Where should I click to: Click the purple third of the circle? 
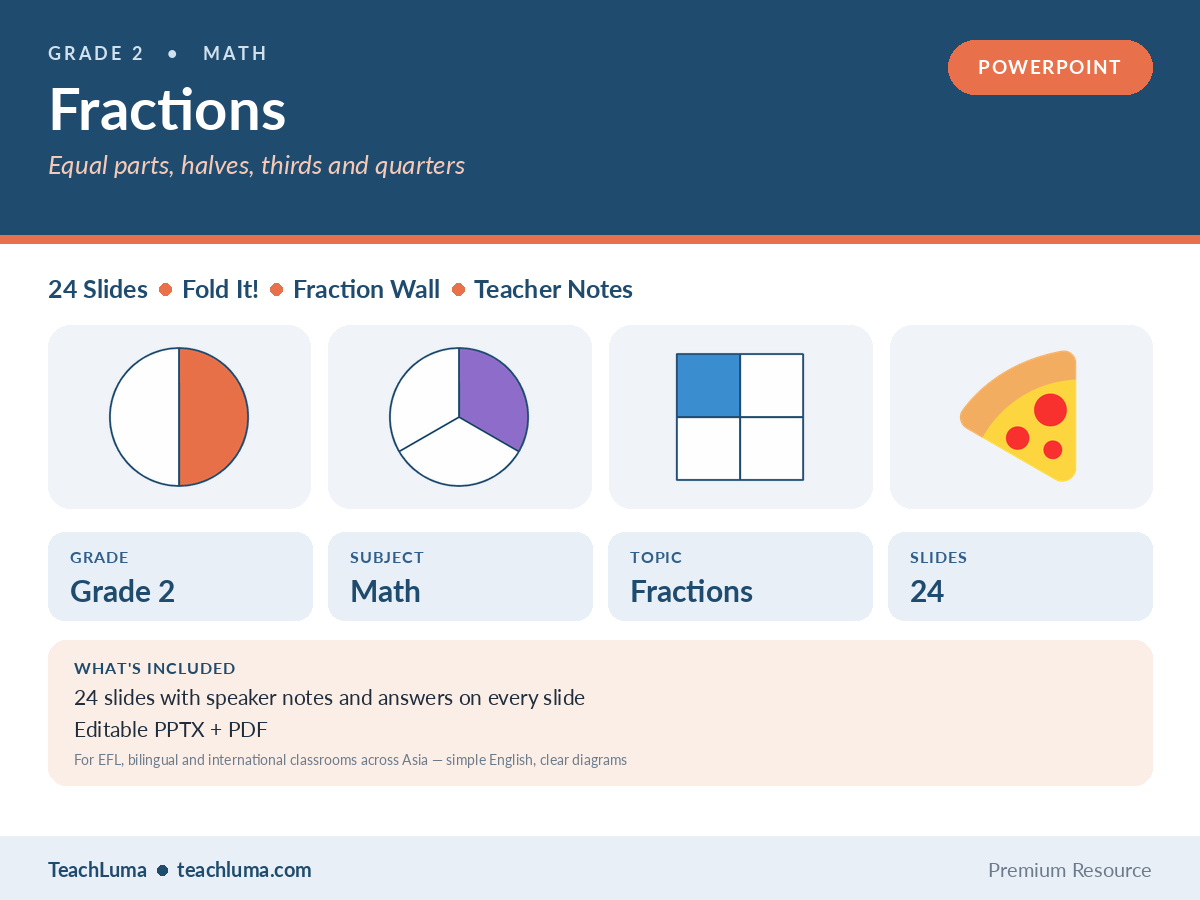tap(492, 397)
